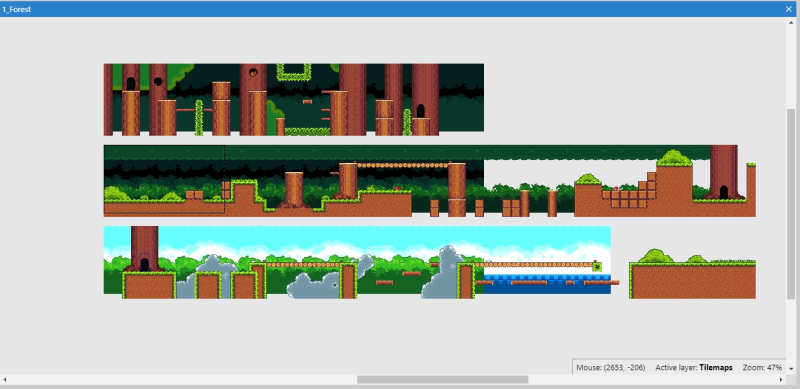The height and width of the screenshot is (389, 800).
Task: Select the separate grass block tilemap at bottom right
Action: (x=692, y=274)
